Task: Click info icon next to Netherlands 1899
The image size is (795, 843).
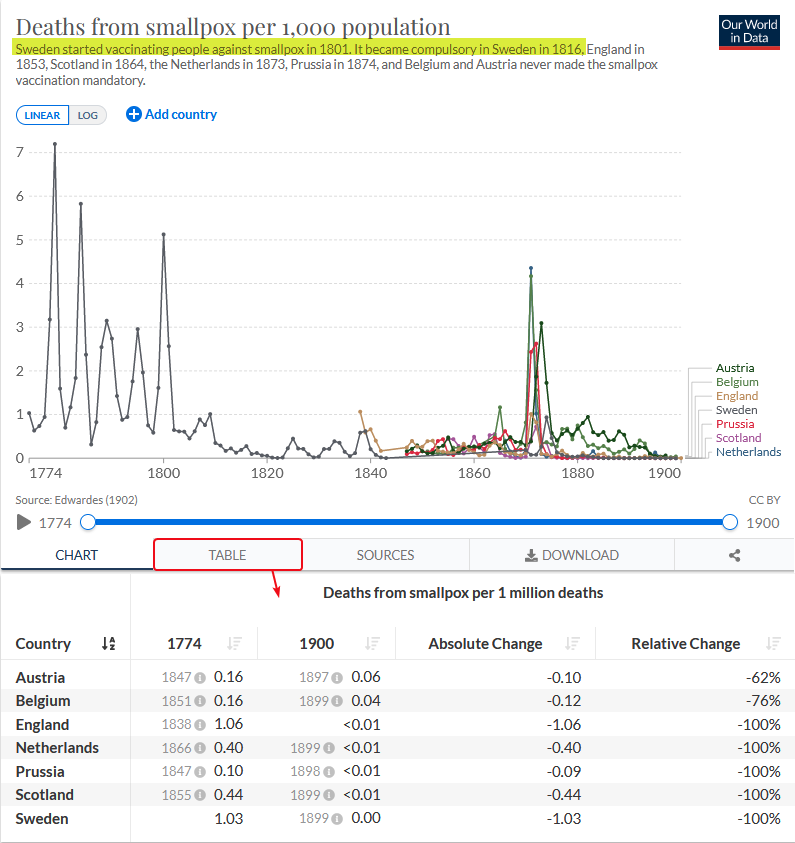Action: 329,748
